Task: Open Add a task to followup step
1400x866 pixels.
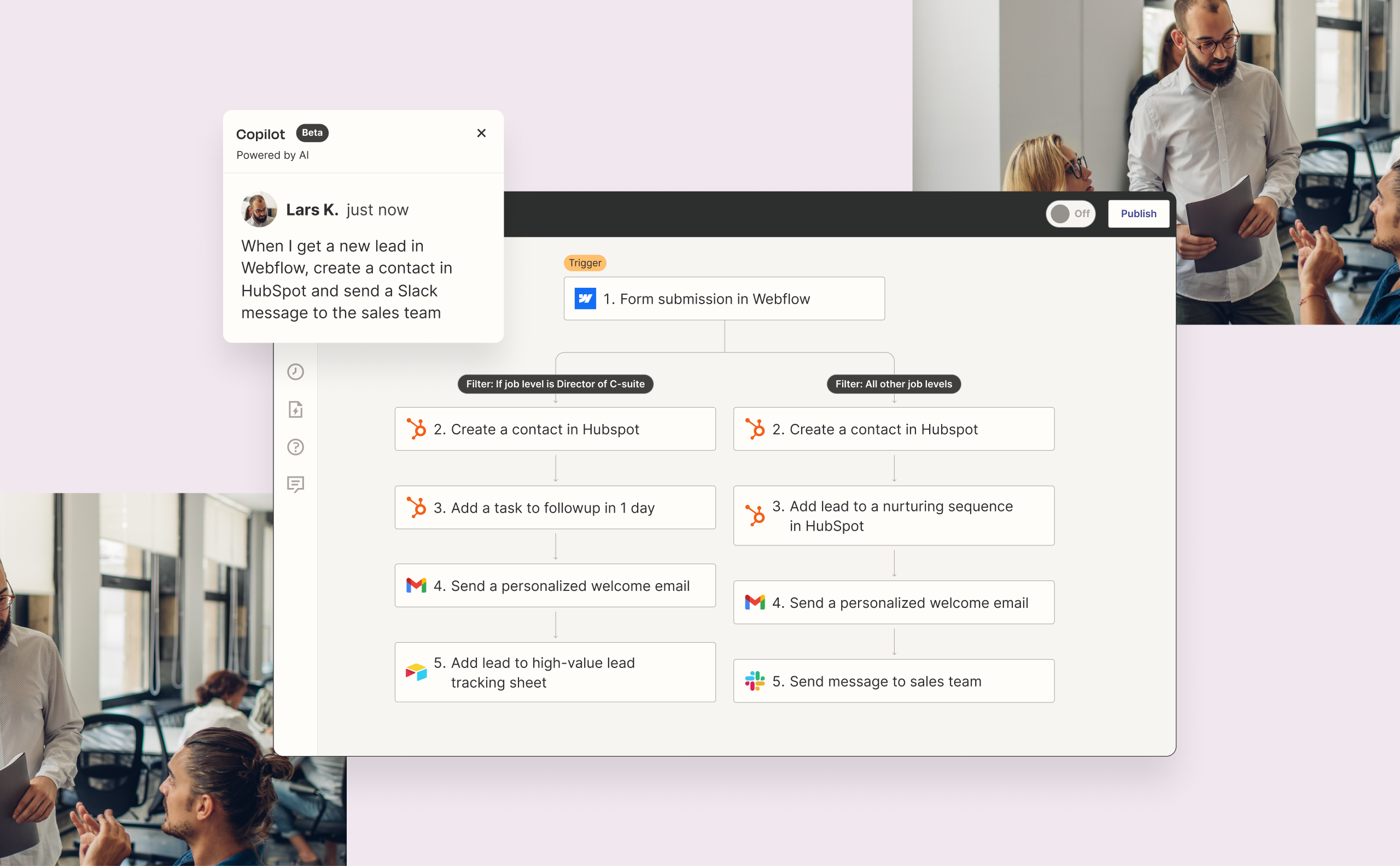Action: click(555, 508)
